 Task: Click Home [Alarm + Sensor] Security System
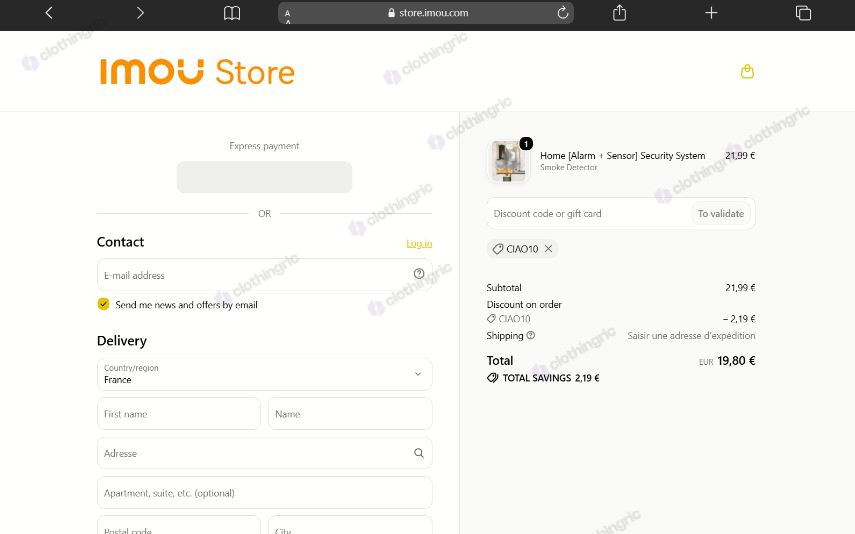tap(622, 155)
